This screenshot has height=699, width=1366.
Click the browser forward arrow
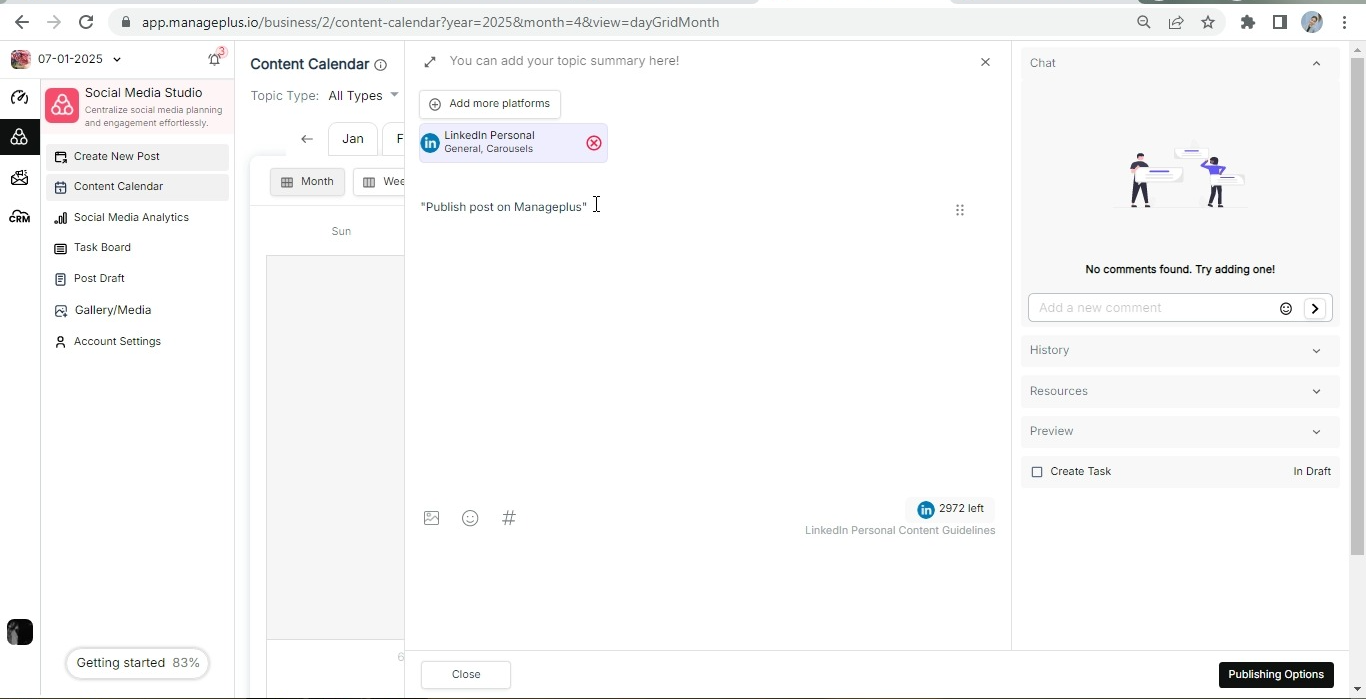(54, 22)
